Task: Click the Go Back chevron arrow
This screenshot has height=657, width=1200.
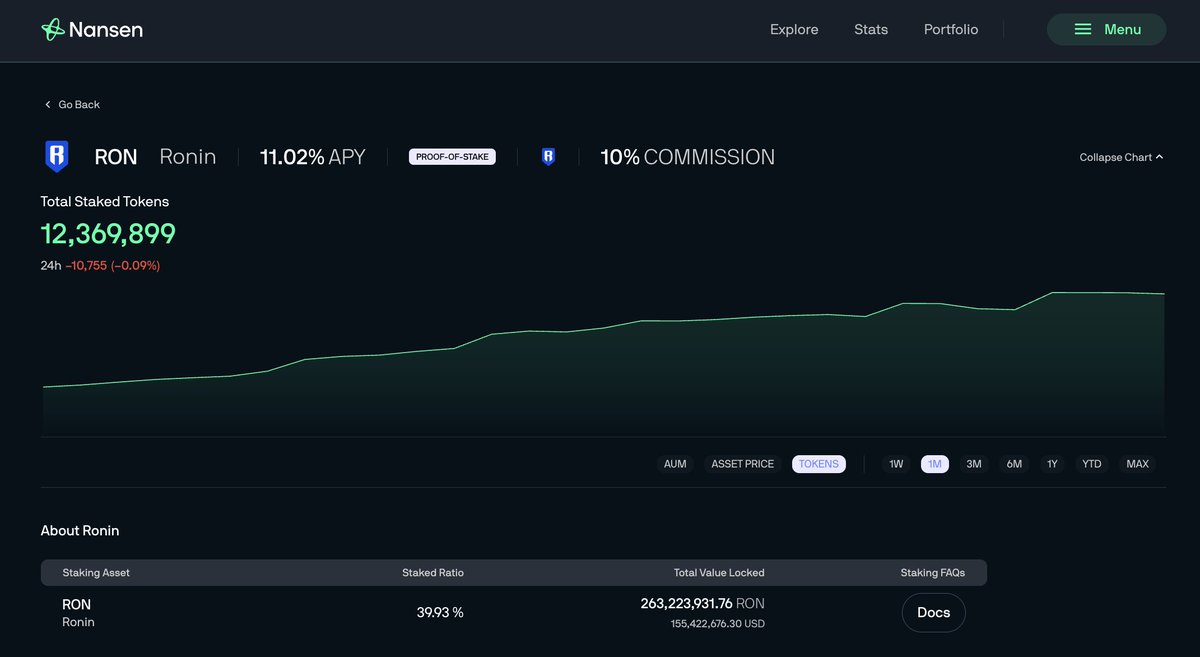Action: pyautogui.click(x=47, y=105)
